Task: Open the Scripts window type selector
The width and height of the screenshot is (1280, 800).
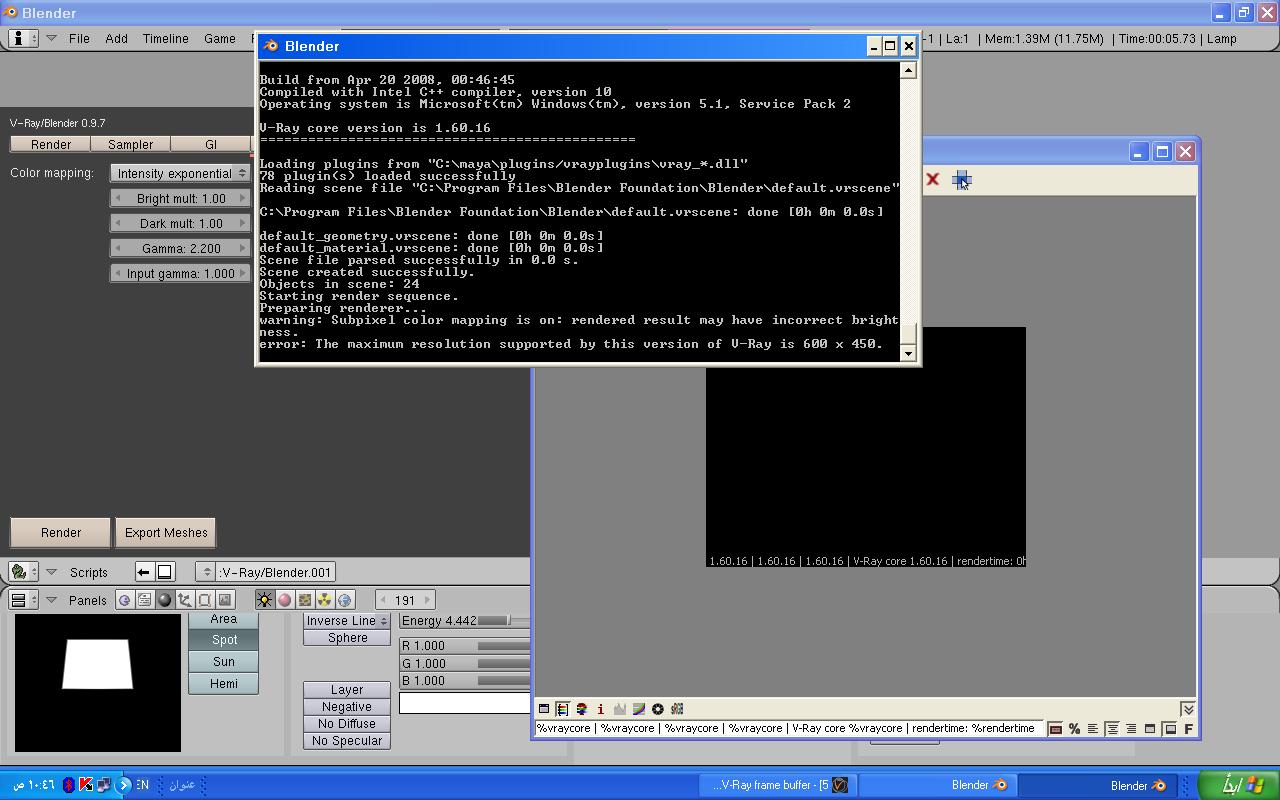Action: tap(24, 572)
